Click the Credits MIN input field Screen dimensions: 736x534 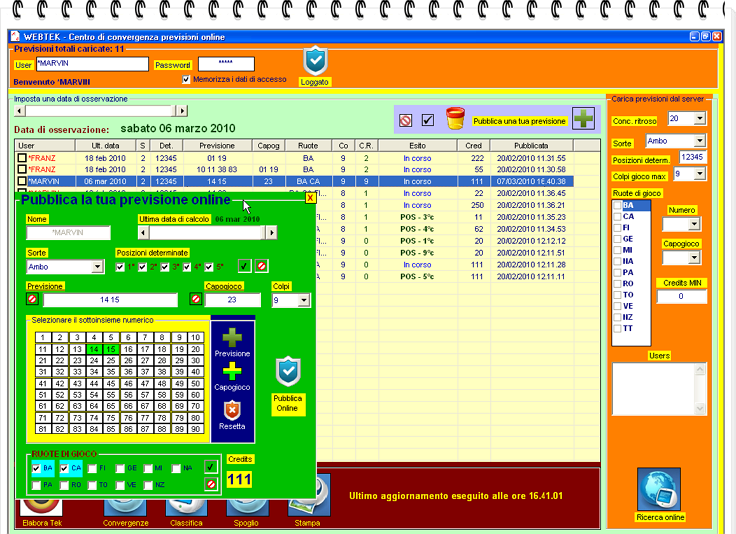(682, 296)
